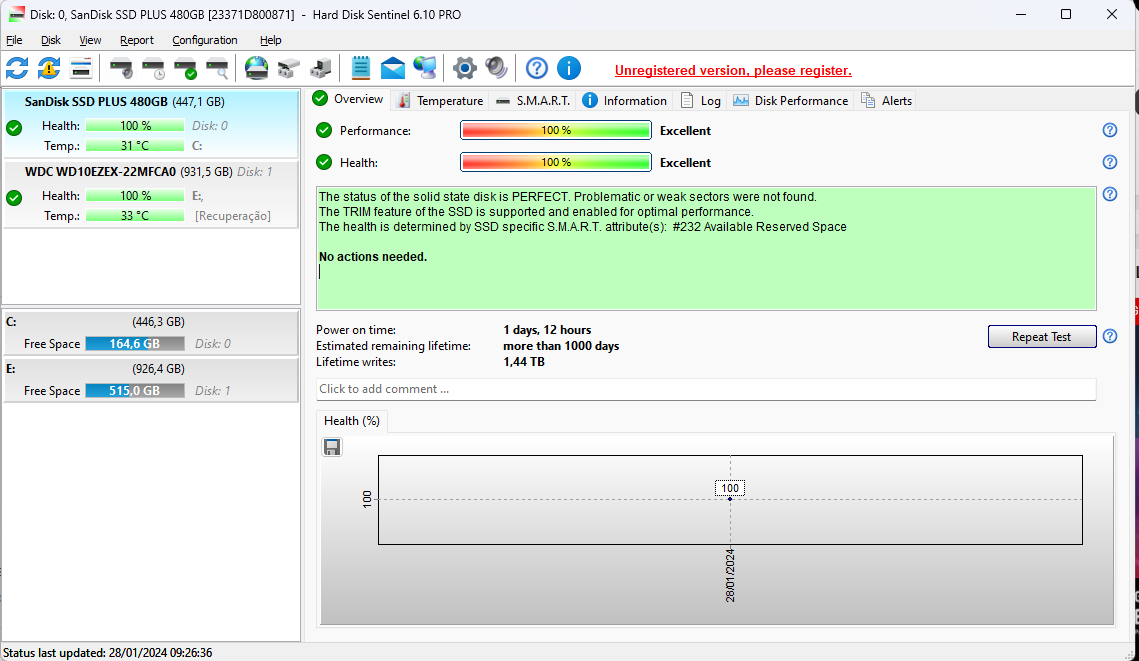Click the disk panel card toolbar icon
Screen dimensions: 1139x661
[81, 68]
